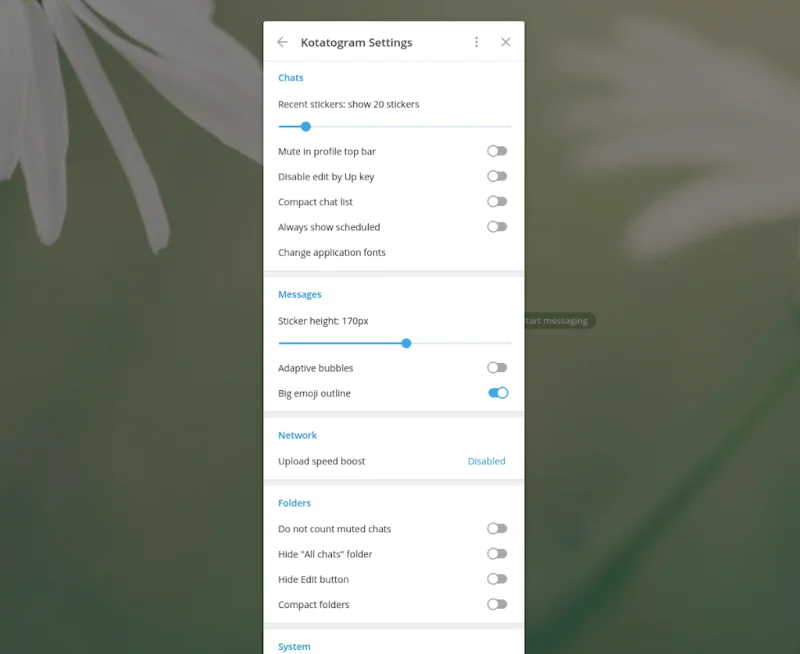Click the Folders section heading

click(294, 503)
